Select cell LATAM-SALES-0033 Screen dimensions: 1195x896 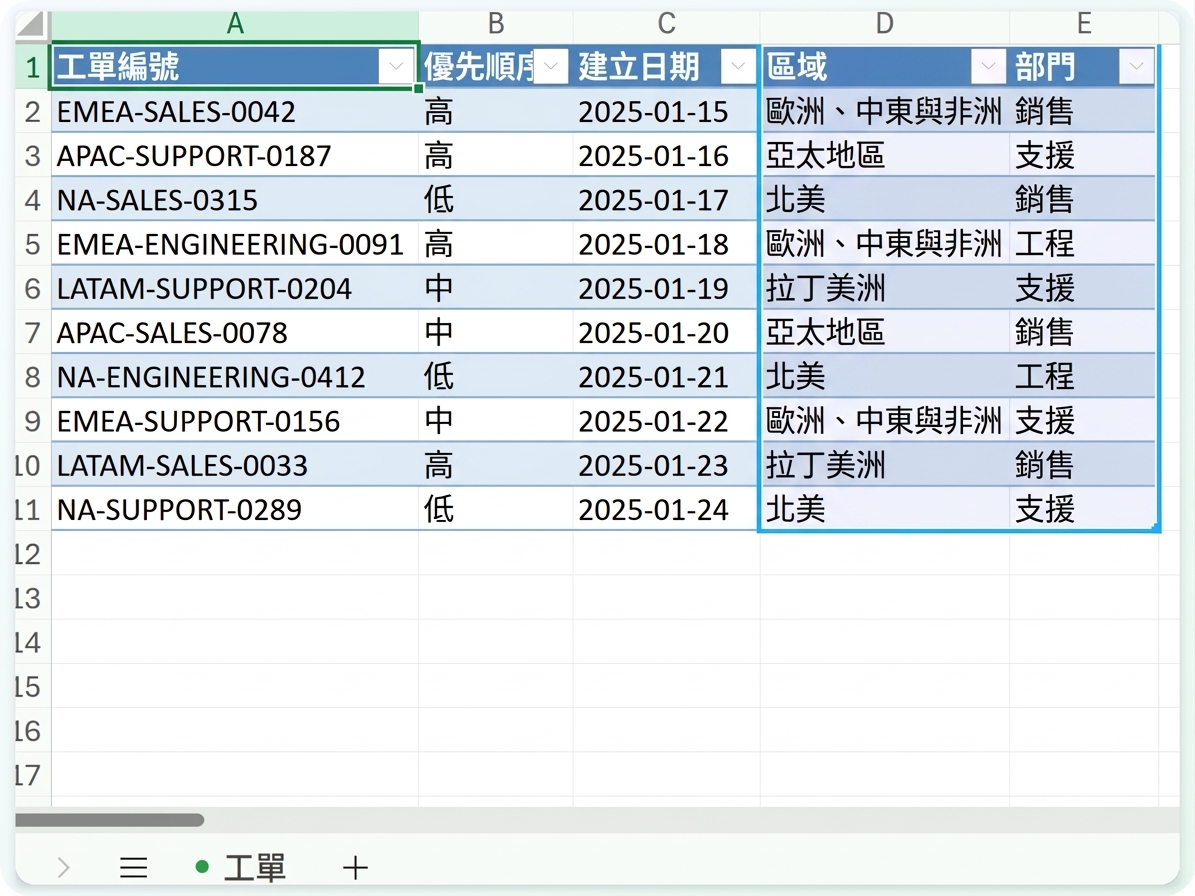(x=235, y=465)
